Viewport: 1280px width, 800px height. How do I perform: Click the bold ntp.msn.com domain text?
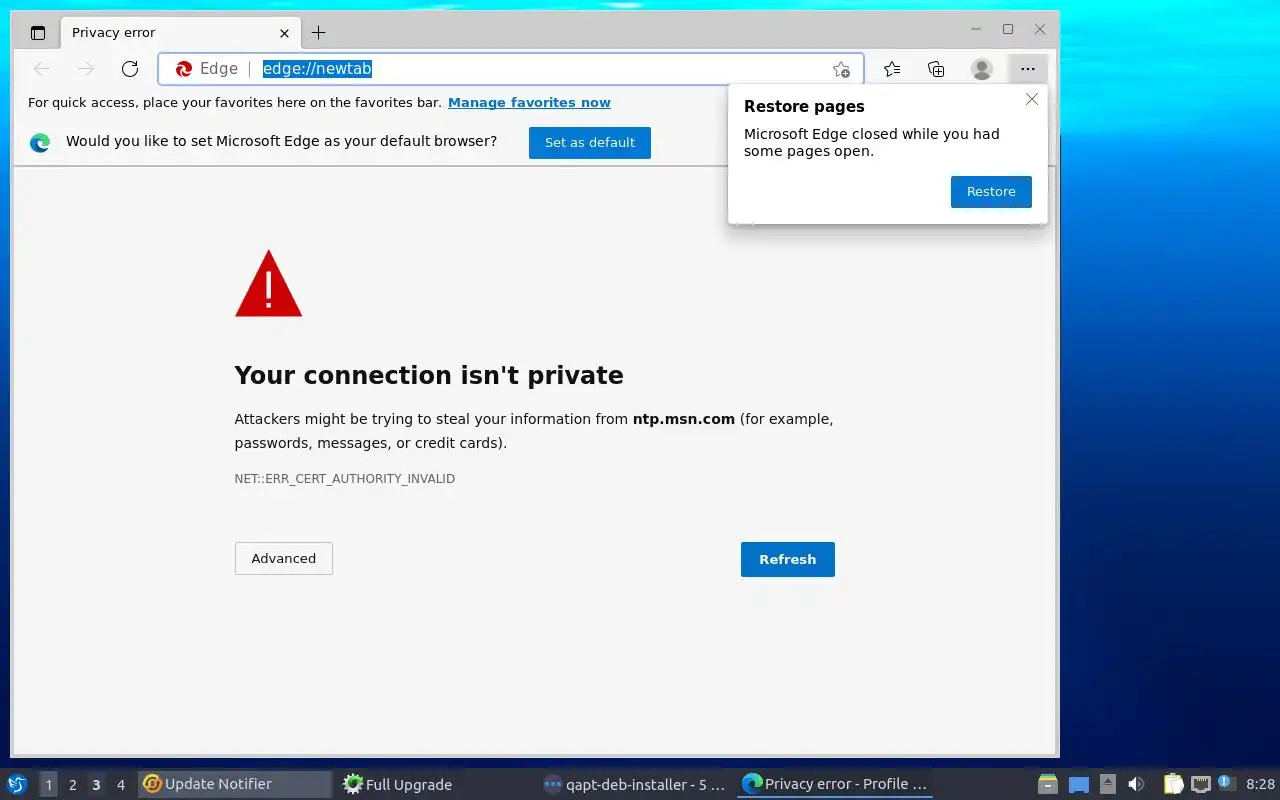684,419
